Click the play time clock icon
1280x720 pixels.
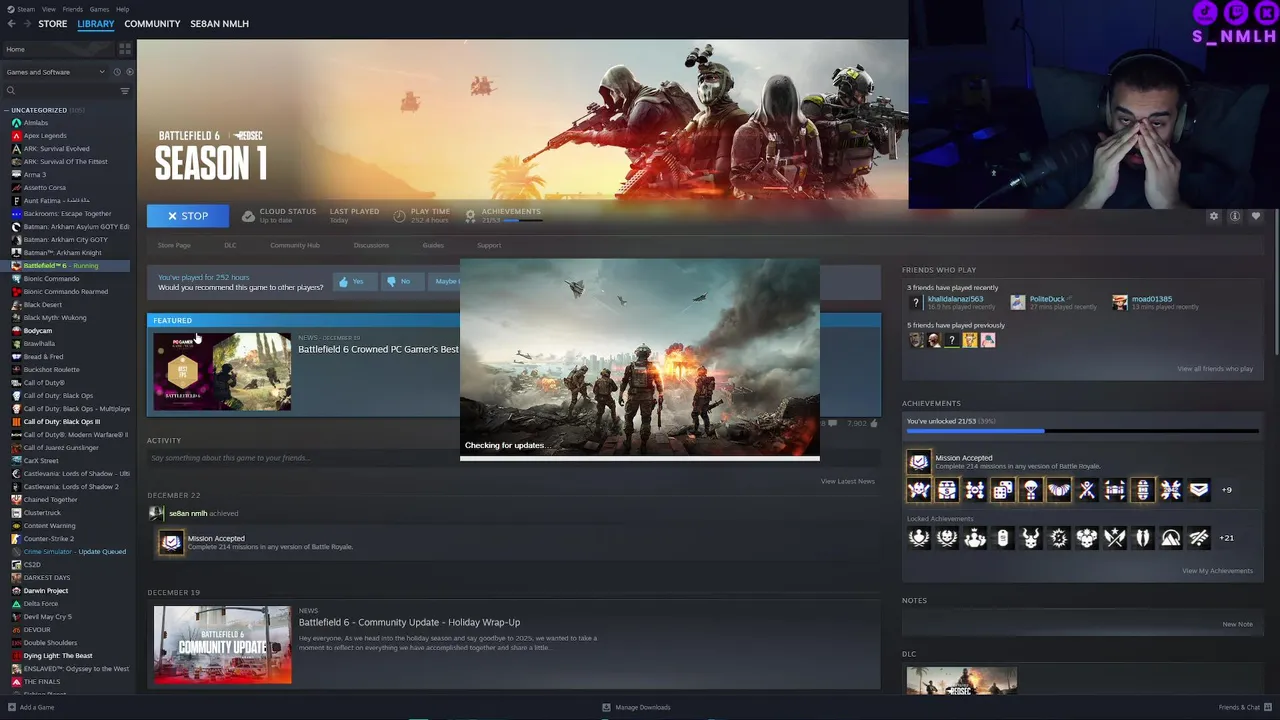click(x=399, y=216)
